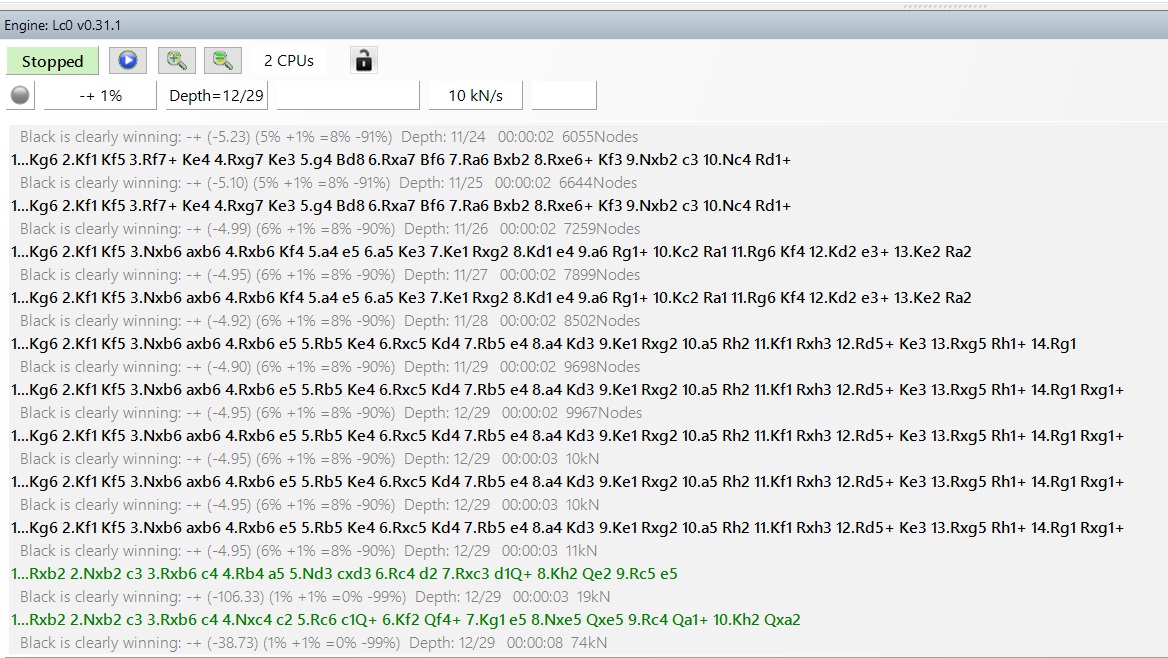The image size is (1168, 658).
Task: Select the first 1...Kg6 line ending in Rd1+
Action: 400,160
